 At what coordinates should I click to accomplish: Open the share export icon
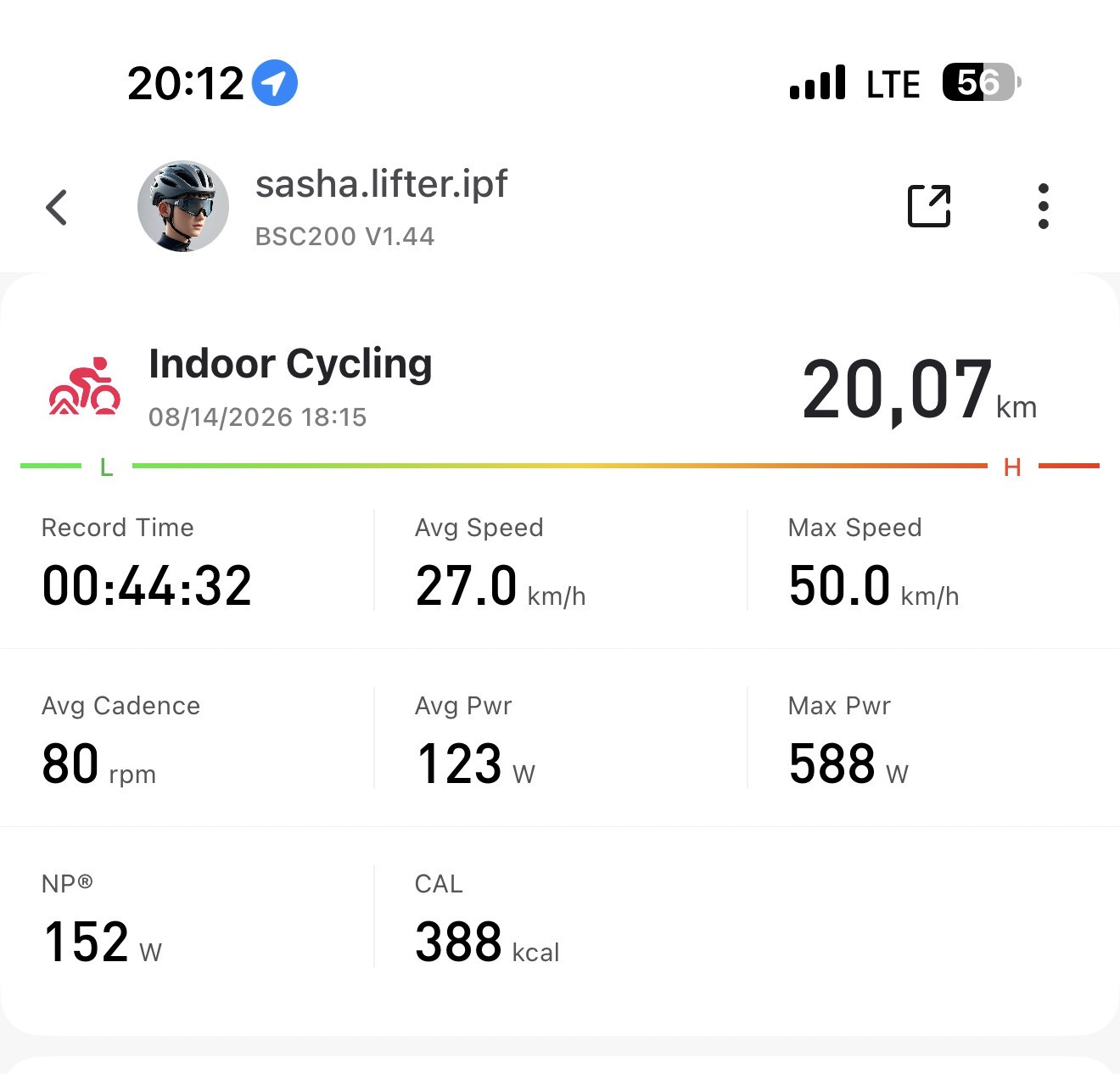click(x=929, y=206)
